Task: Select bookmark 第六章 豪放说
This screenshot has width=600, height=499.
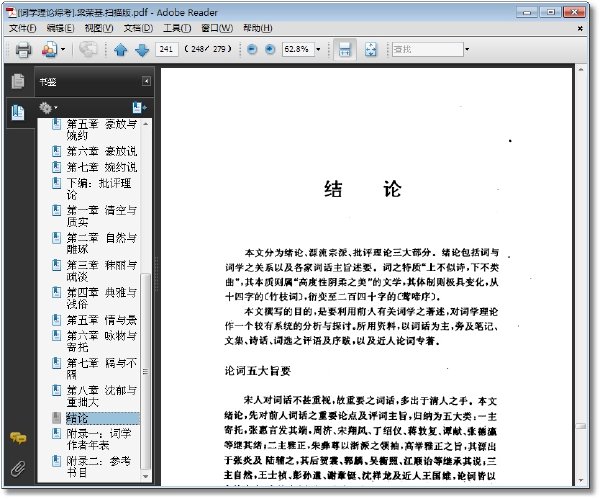Action: coord(101,151)
